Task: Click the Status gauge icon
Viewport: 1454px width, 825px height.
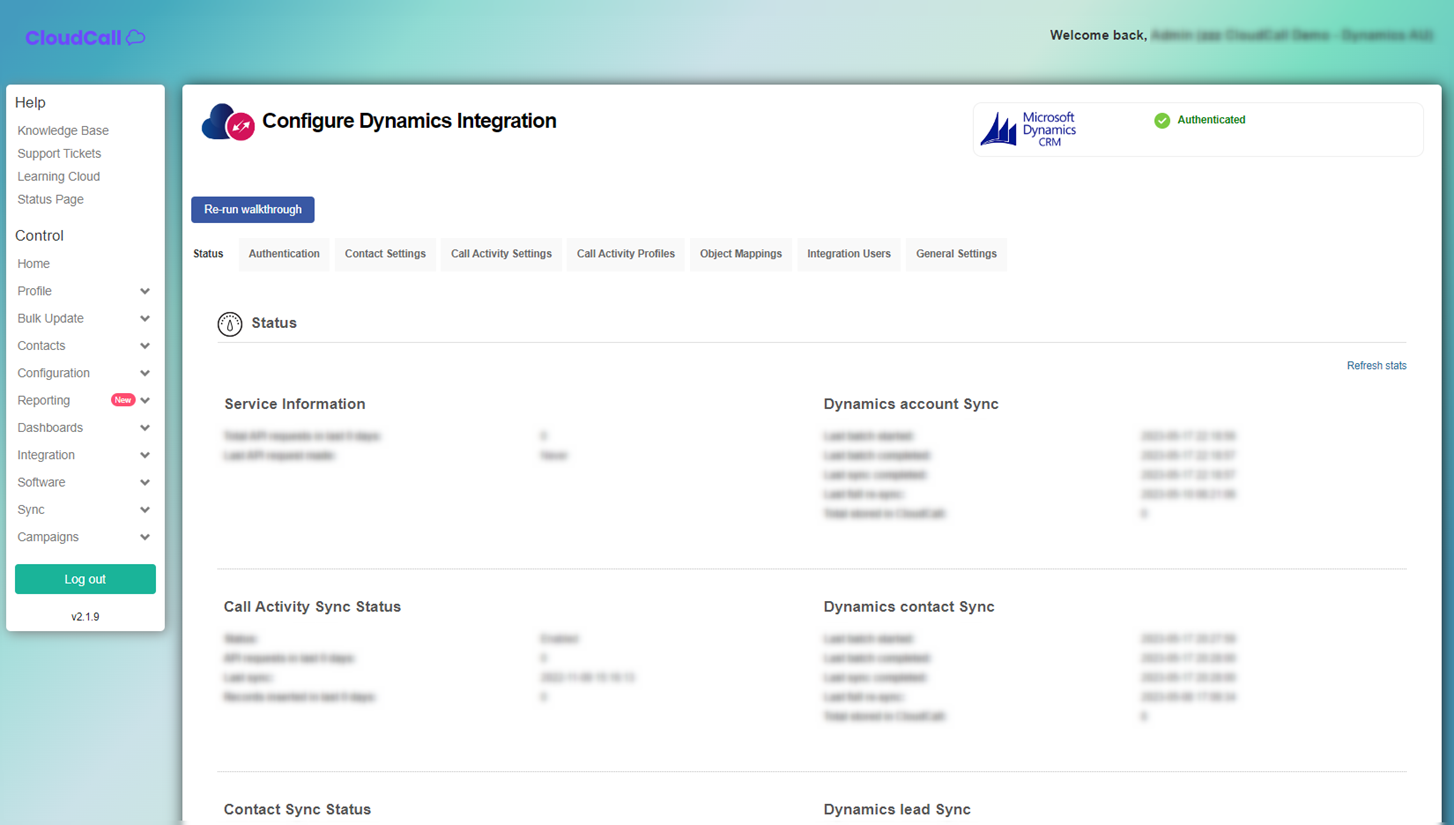Action: pos(230,324)
